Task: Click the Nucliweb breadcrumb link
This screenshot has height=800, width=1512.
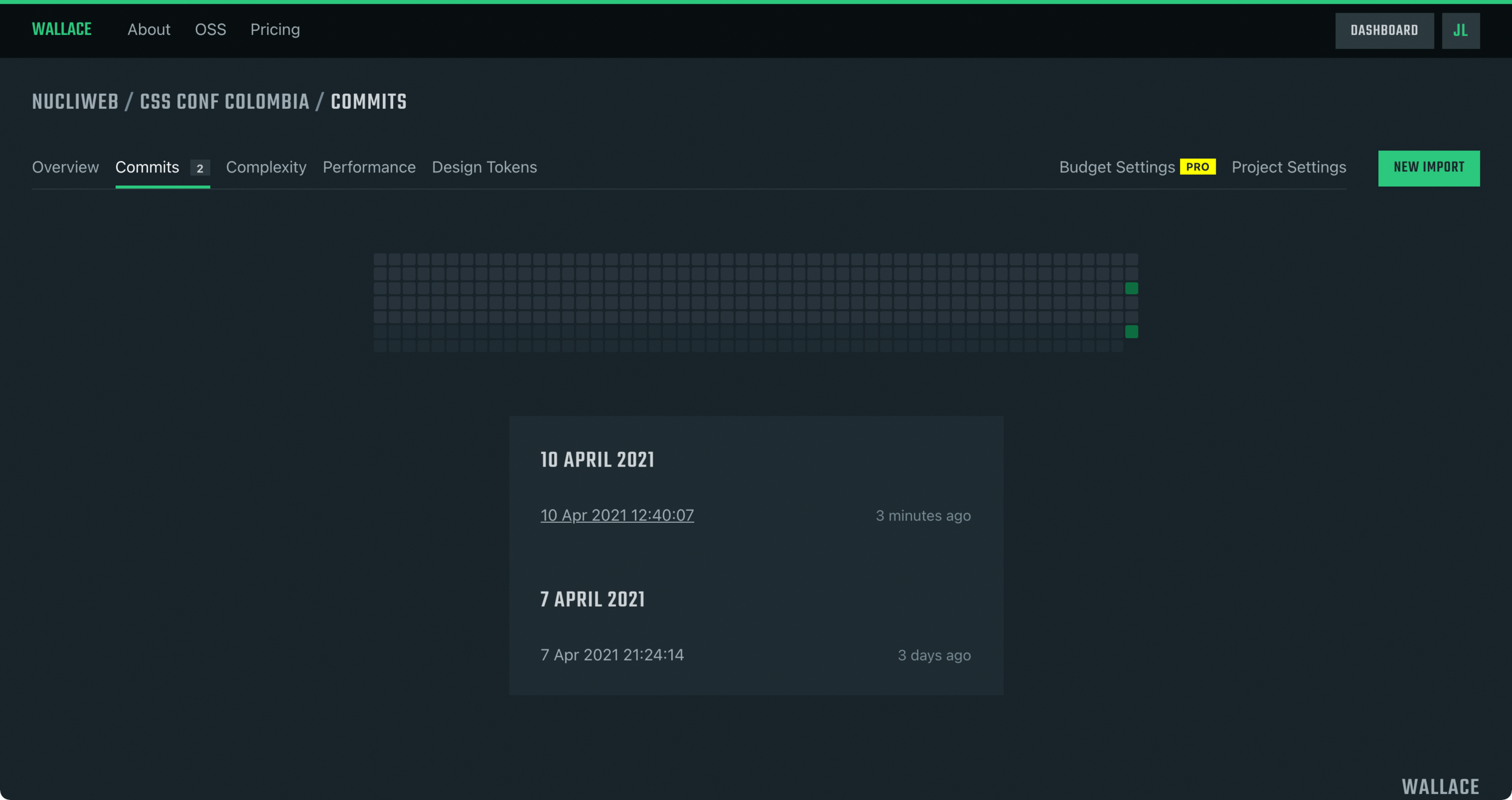Action: (75, 102)
